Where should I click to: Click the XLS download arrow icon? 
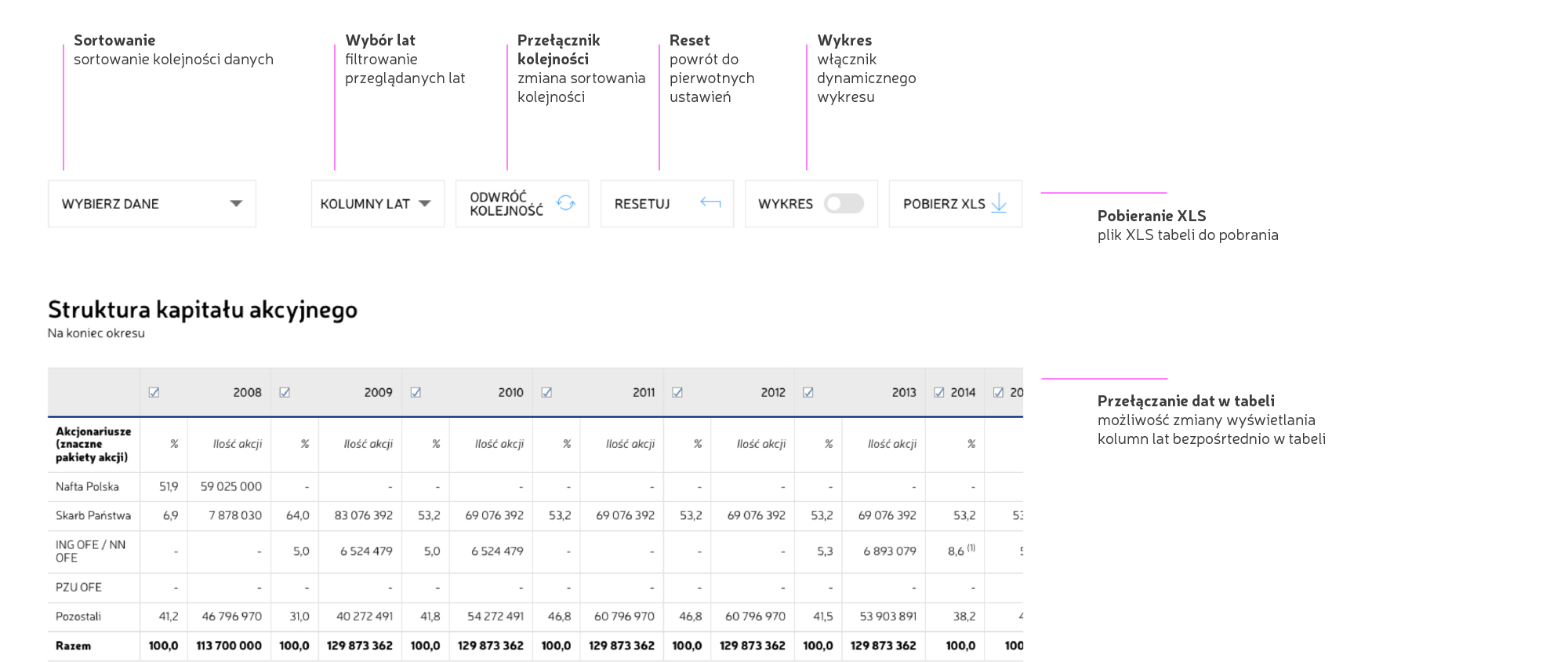coord(999,204)
